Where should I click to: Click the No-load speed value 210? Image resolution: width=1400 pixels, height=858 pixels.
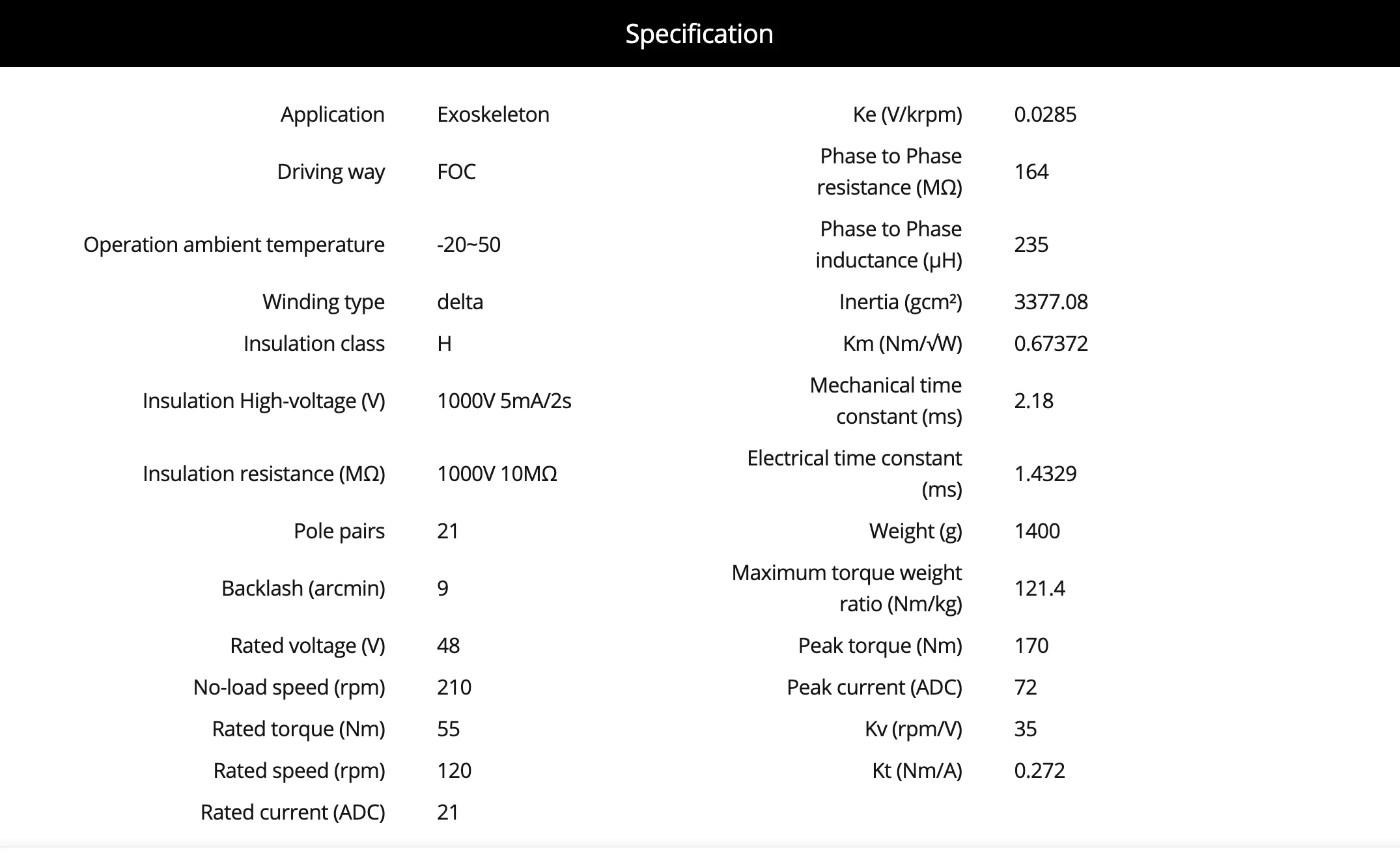[454, 687]
